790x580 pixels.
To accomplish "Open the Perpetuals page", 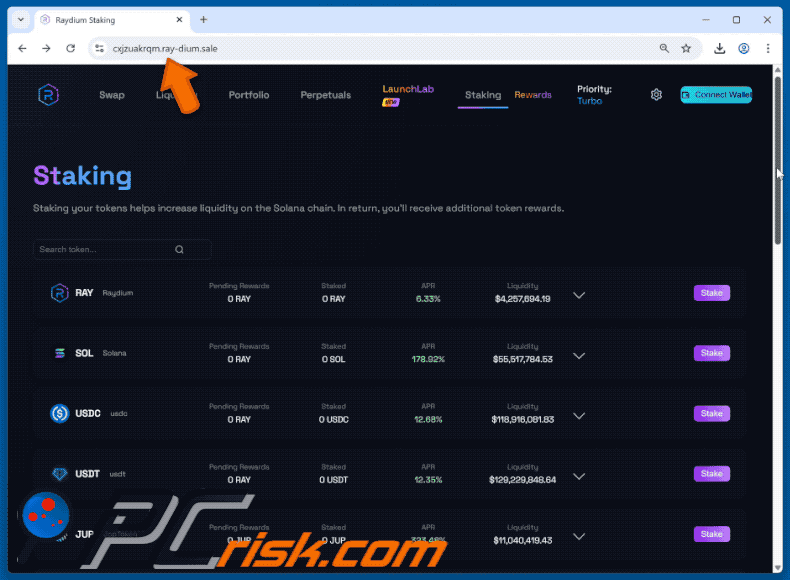I will click(x=325, y=95).
